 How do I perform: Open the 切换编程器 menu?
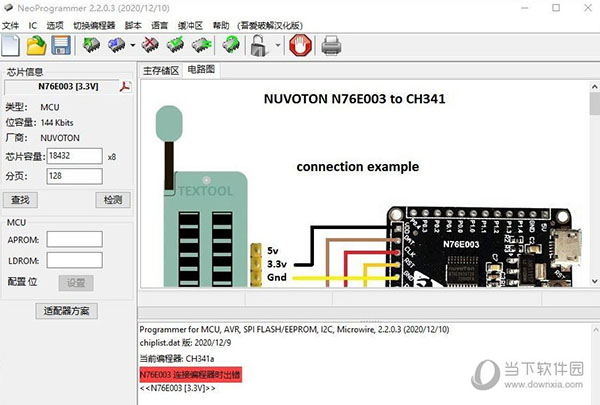point(94,26)
